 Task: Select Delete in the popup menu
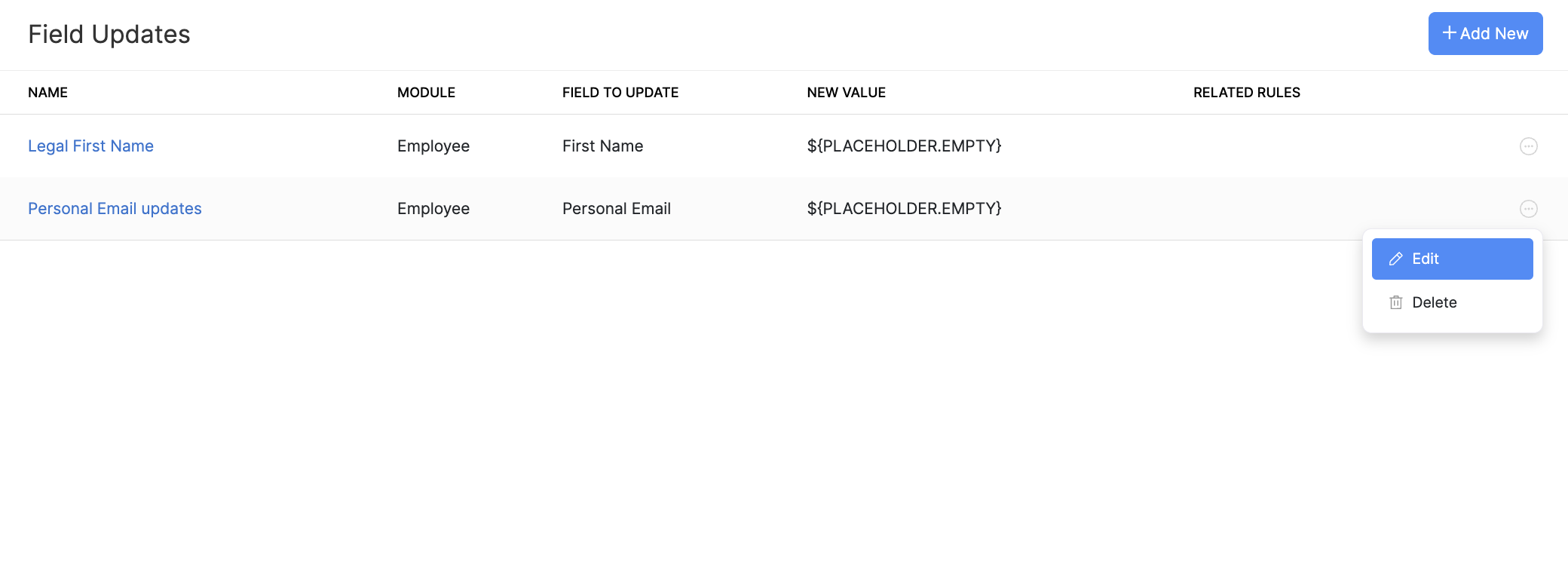(1434, 302)
